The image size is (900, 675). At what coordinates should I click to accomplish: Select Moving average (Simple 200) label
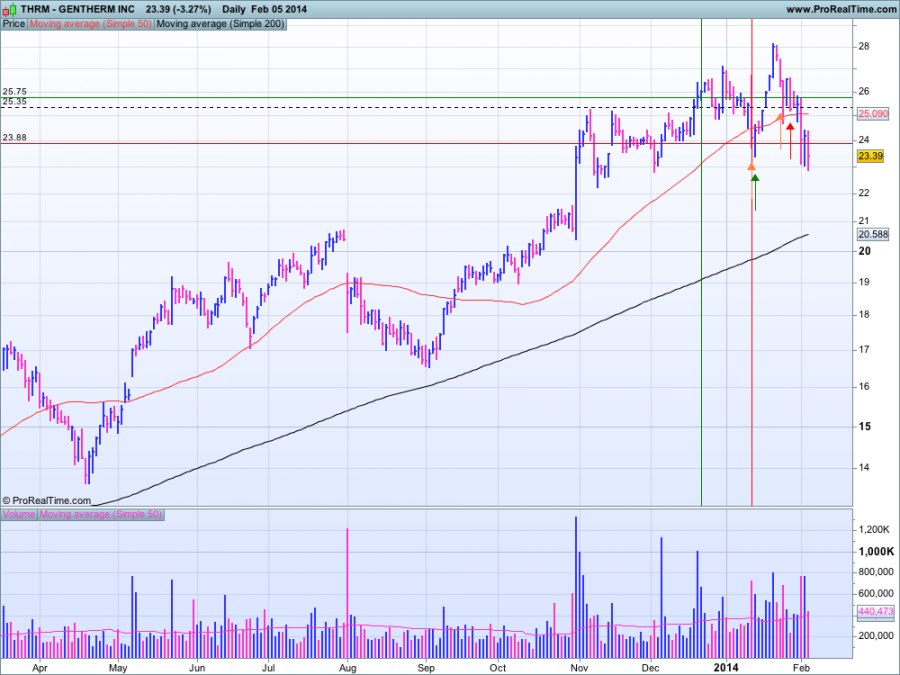pos(220,24)
